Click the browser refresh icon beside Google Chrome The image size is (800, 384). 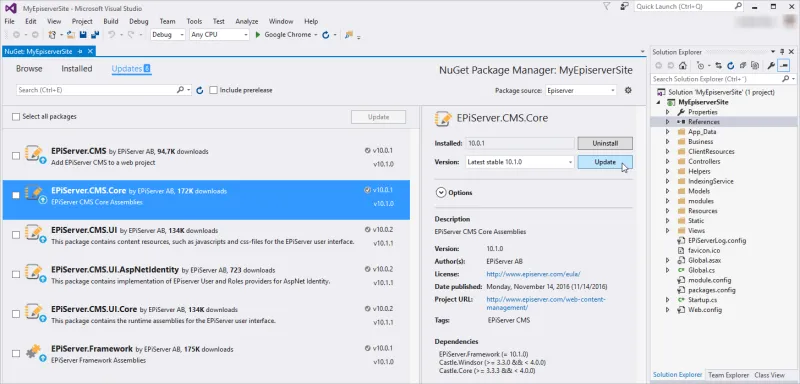[326, 35]
